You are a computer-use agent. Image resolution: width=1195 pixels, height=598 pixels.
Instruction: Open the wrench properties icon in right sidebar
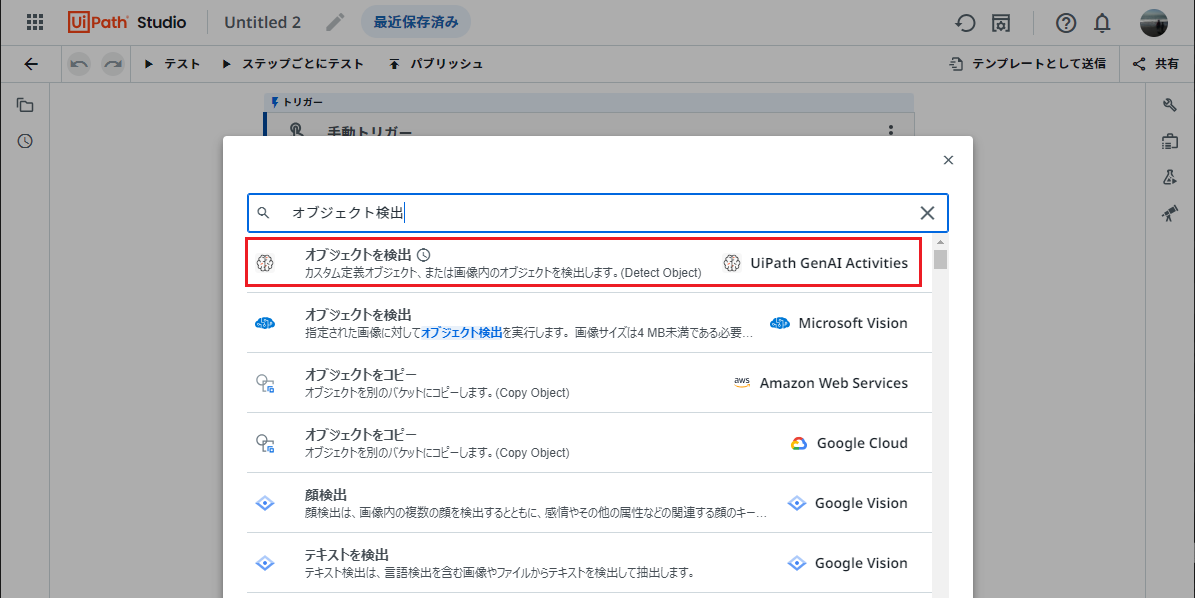point(1170,105)
